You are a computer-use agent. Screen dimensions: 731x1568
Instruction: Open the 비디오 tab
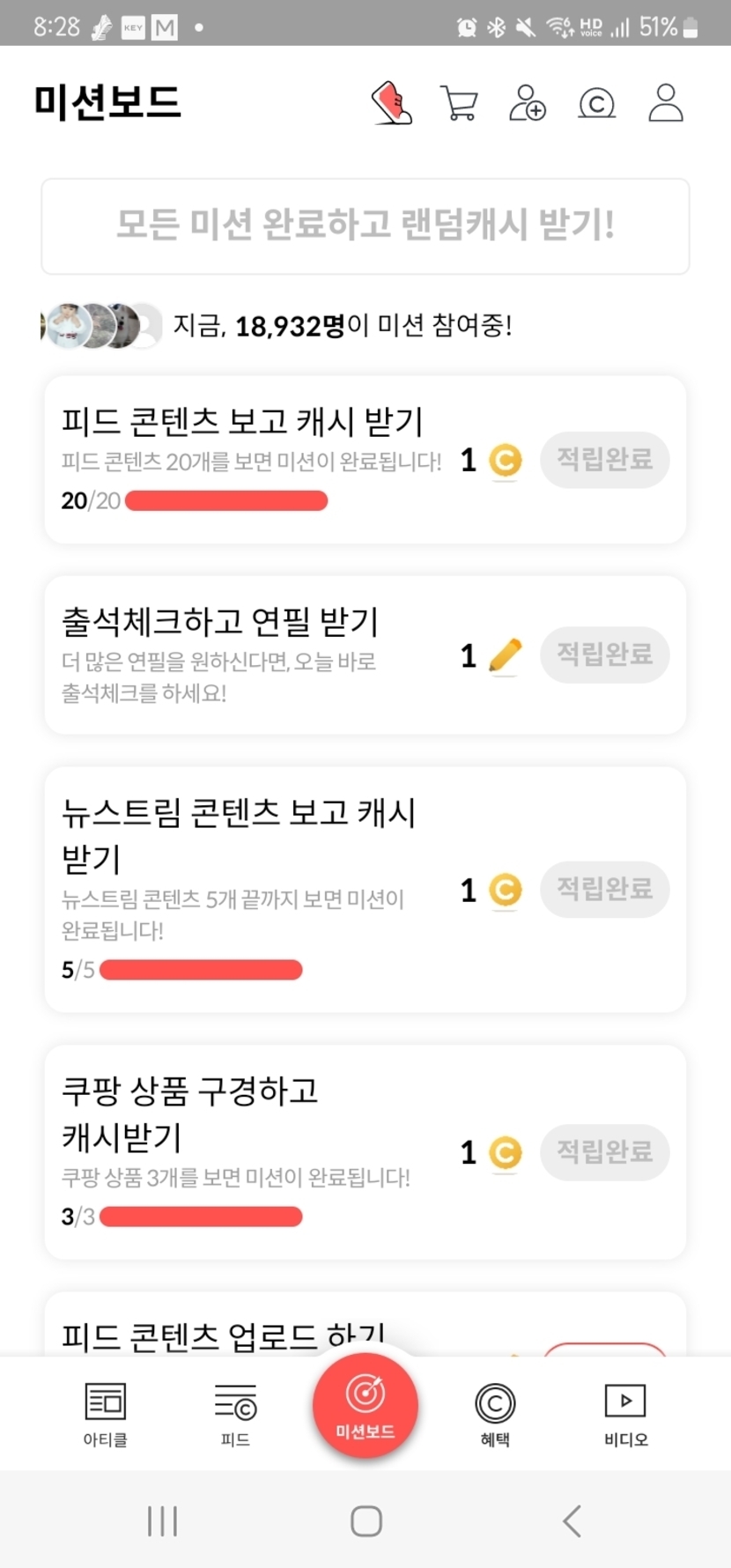pyautogui.click(x=625, y=1415)
